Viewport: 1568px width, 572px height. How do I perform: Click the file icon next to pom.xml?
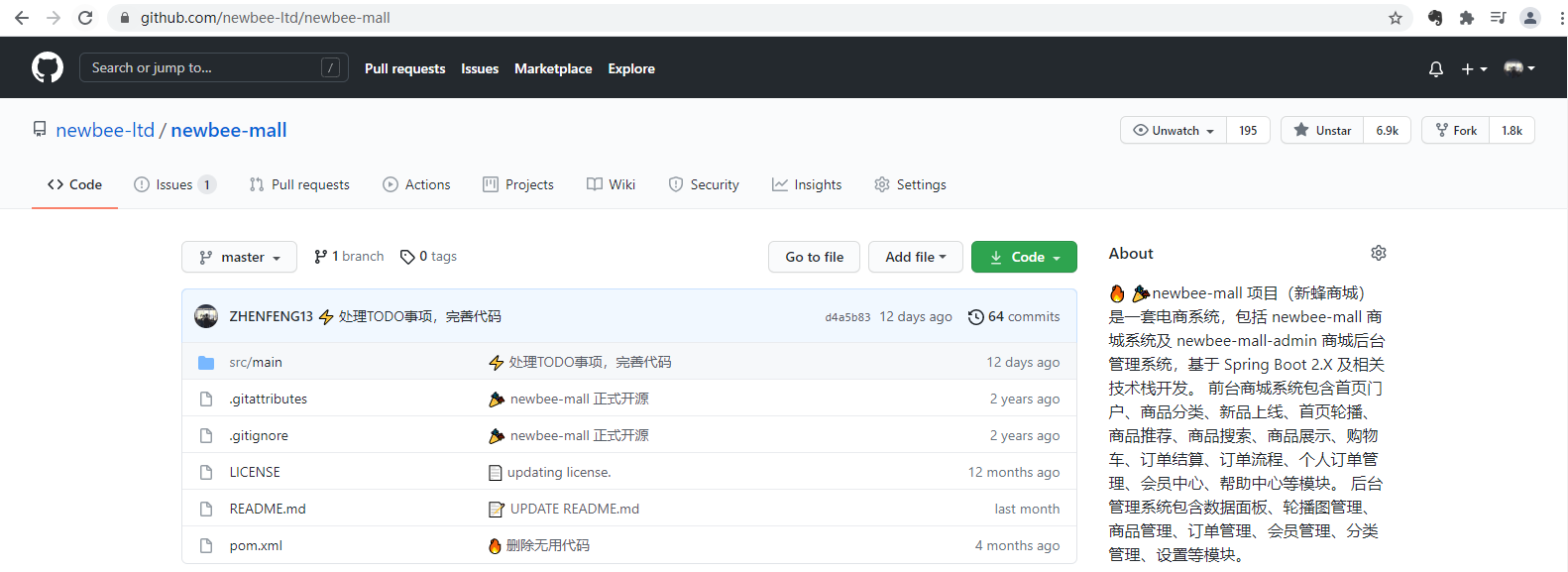(x=206, y=545)
